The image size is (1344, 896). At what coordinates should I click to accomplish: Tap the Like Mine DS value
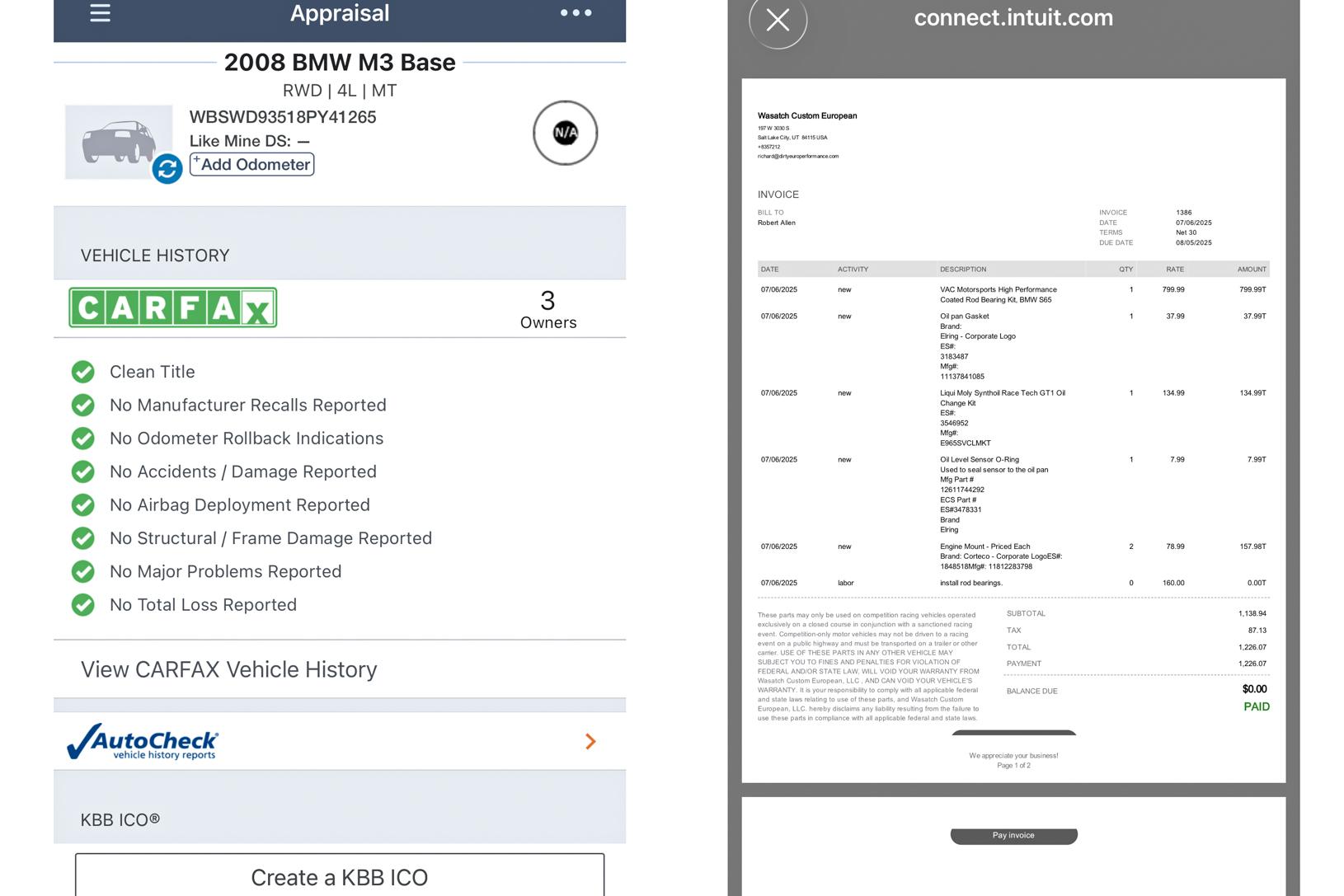303,141
